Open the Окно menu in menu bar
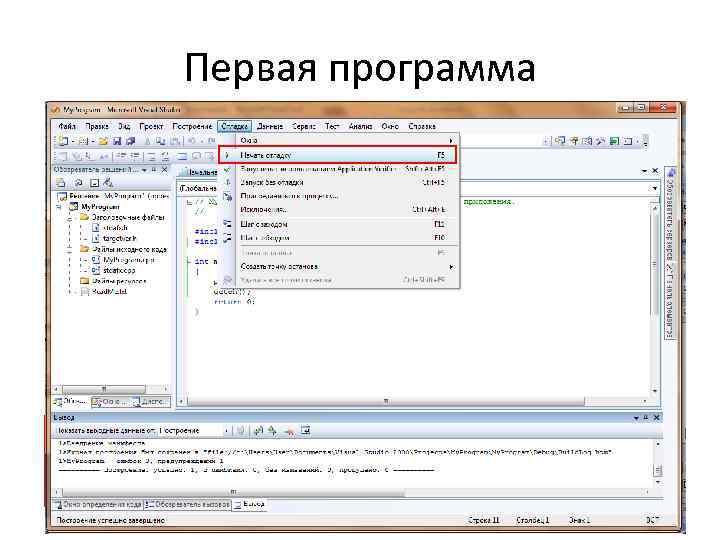The width and height of the screenshot is (720, 540). [x=390, y=126]
